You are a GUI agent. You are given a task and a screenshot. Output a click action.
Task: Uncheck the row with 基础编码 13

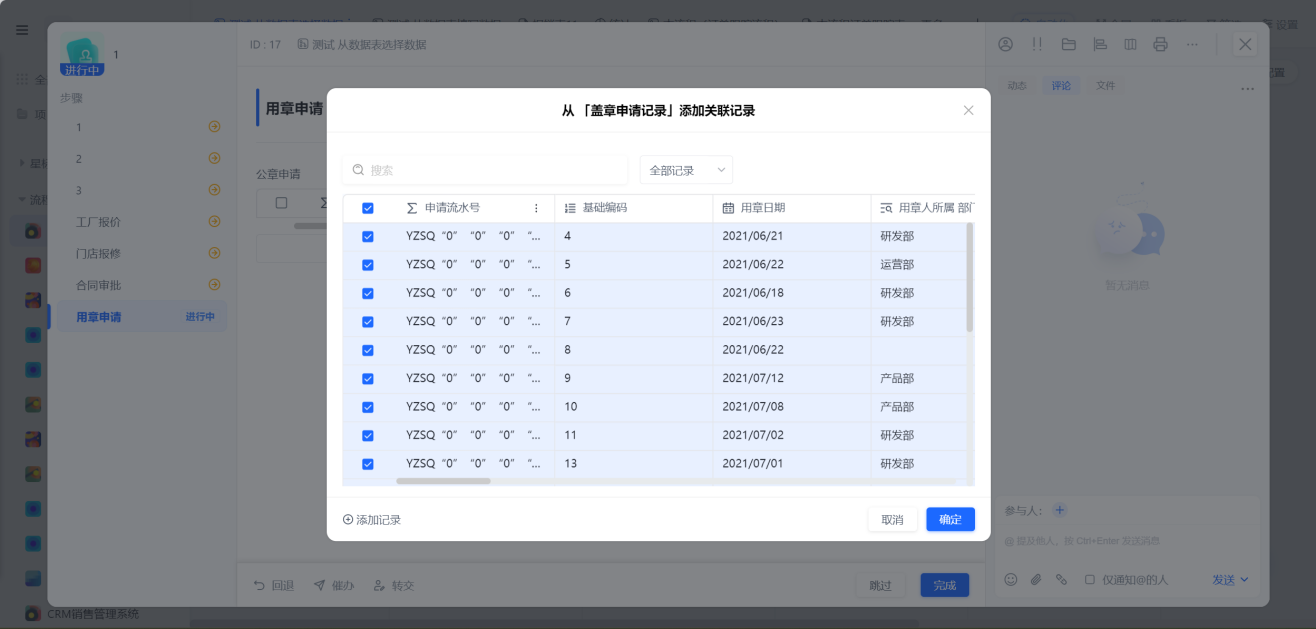(x=368, y=464)
